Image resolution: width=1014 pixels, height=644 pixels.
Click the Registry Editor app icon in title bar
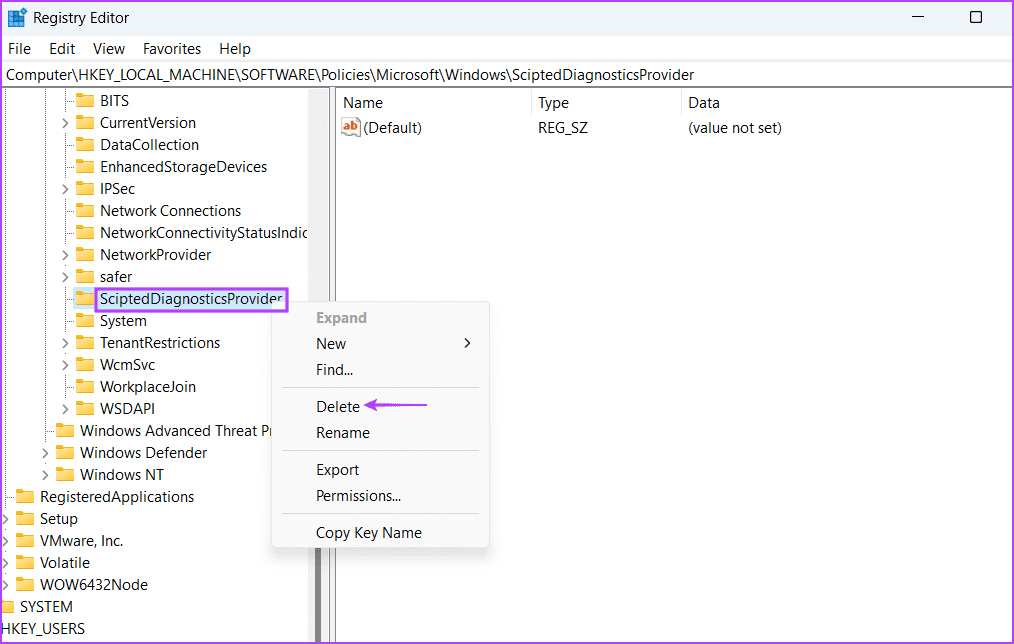(x=17, y=18)
